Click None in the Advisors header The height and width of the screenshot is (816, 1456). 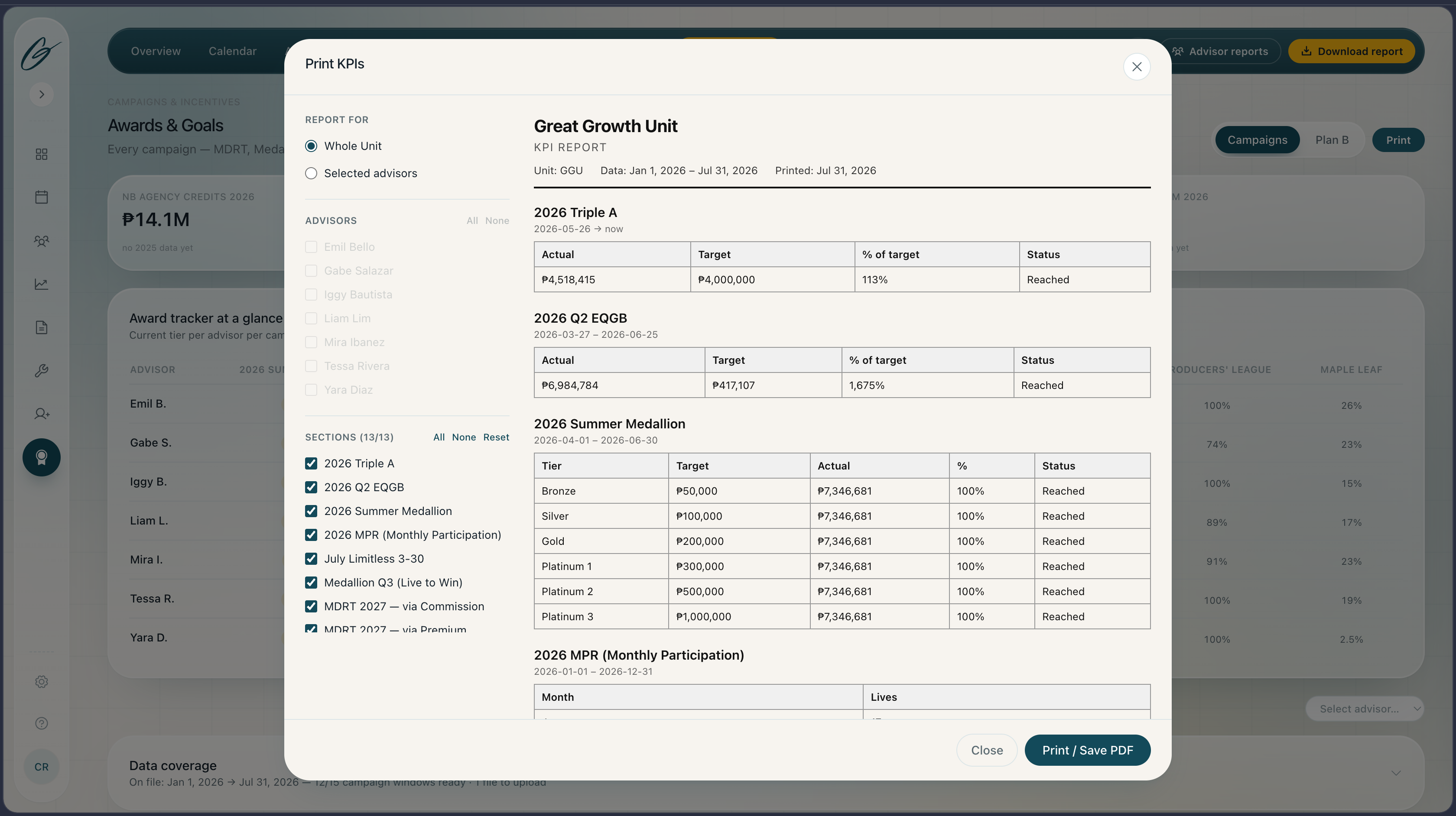[497, 220]
